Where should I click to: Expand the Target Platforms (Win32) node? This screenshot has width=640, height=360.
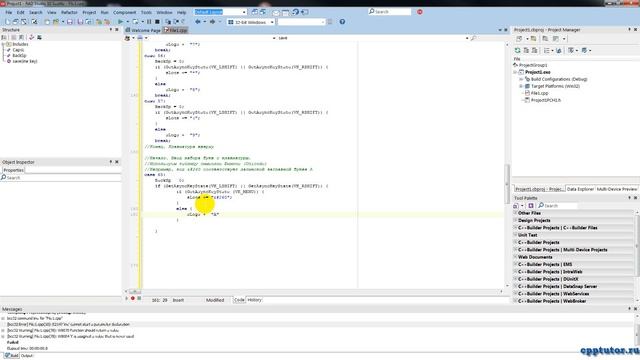tap(521, 86)
